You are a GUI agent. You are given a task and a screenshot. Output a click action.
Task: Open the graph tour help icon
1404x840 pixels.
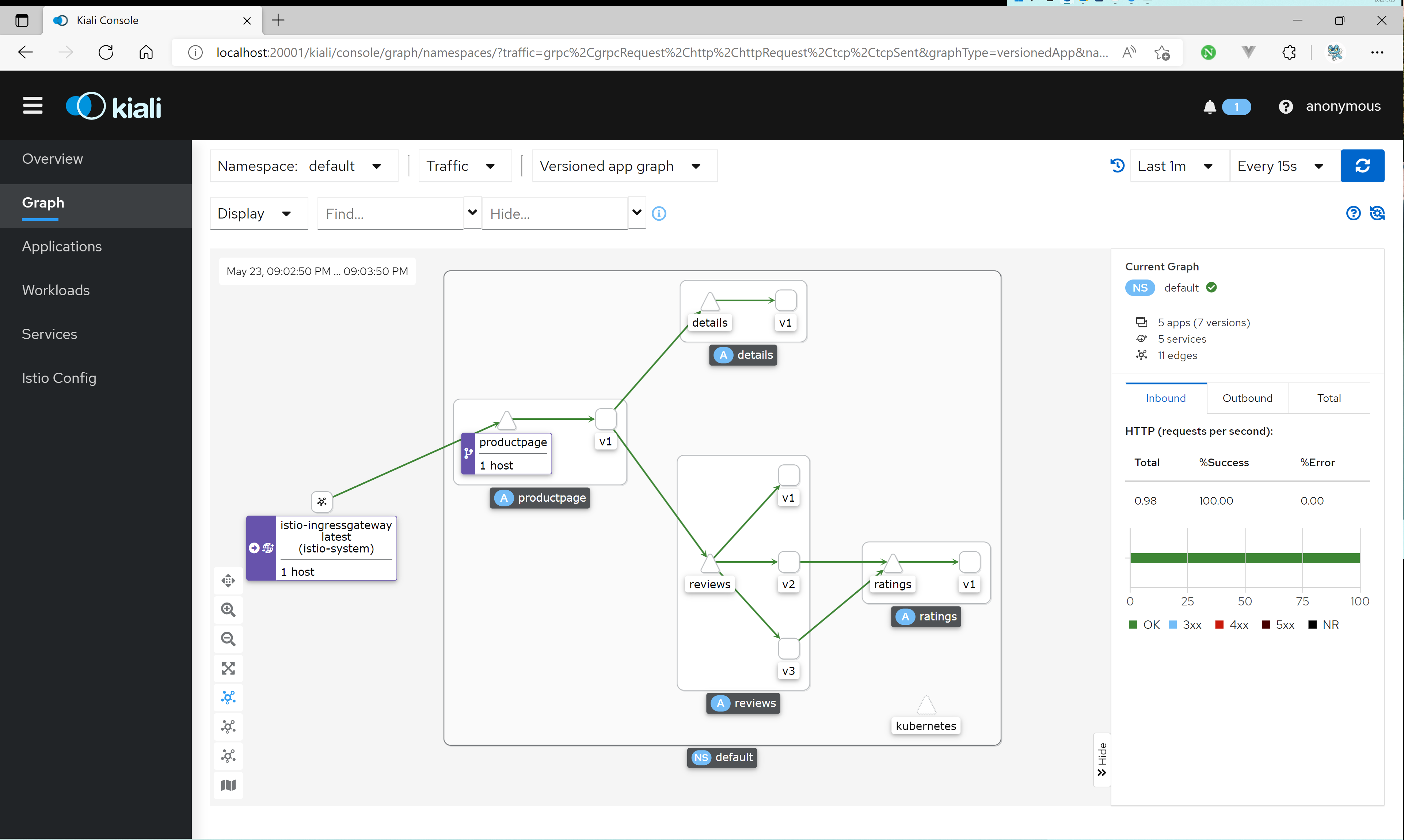1353,213
